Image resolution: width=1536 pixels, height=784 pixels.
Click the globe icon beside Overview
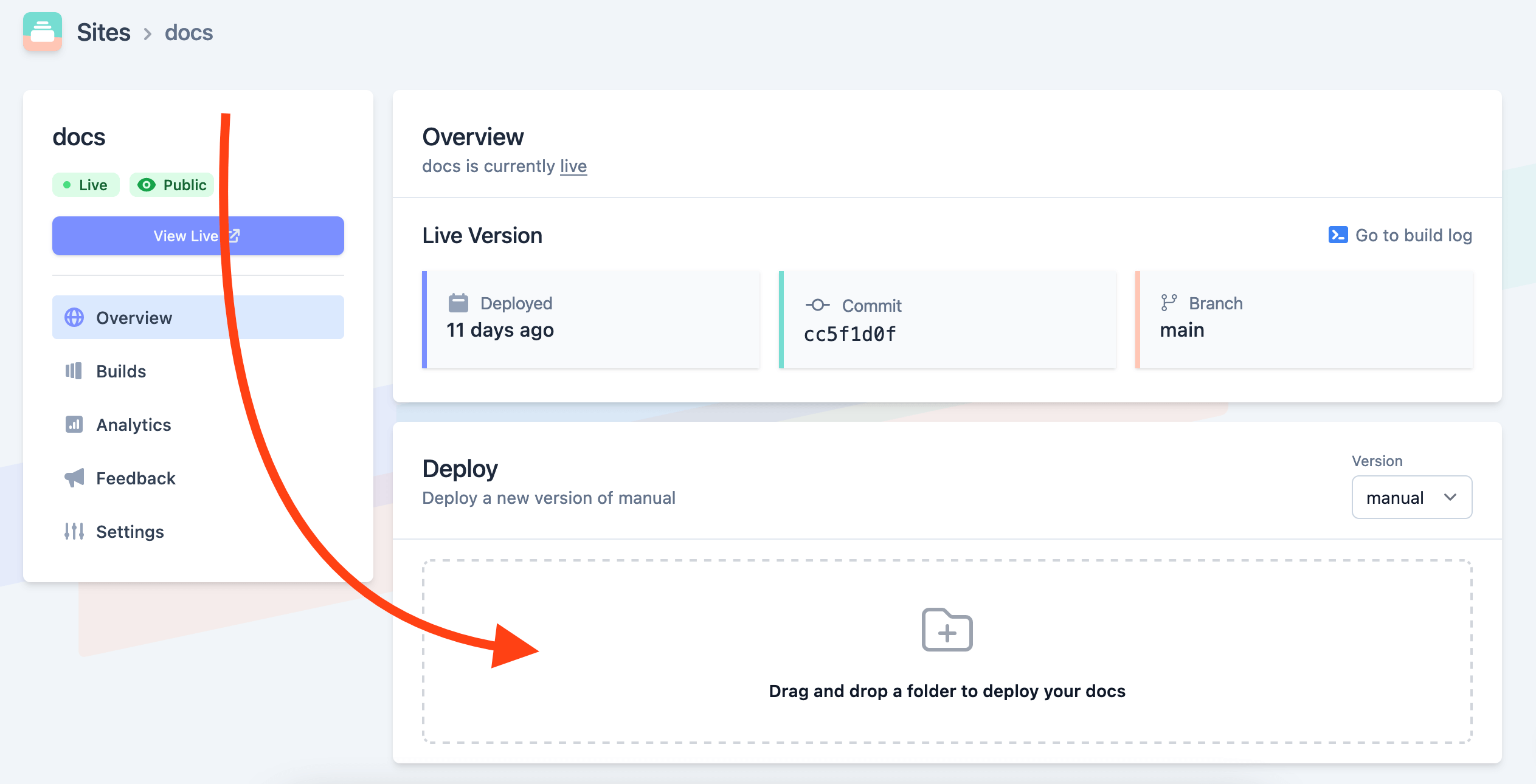[74, 317]
